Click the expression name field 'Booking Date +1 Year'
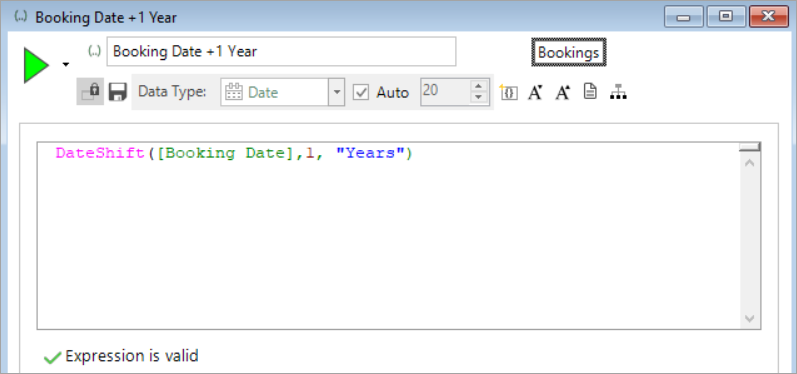Viewport: 797px width, 374px height. click(281, 51)
